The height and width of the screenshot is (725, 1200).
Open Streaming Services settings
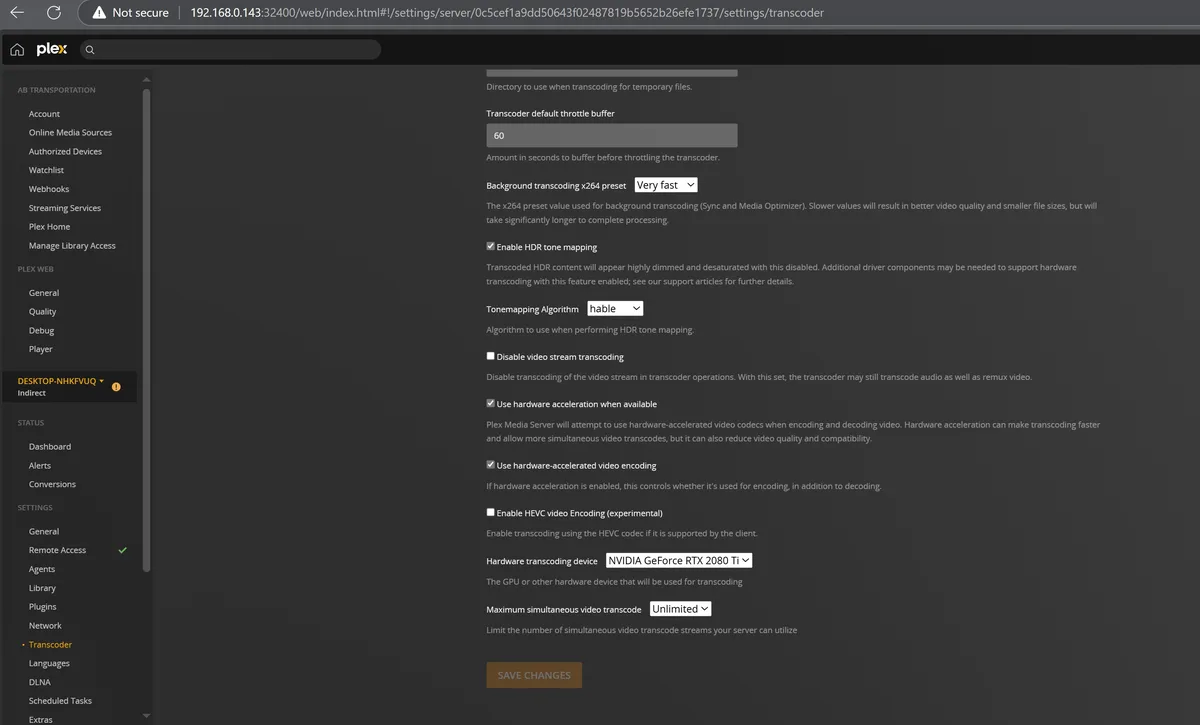65,208
